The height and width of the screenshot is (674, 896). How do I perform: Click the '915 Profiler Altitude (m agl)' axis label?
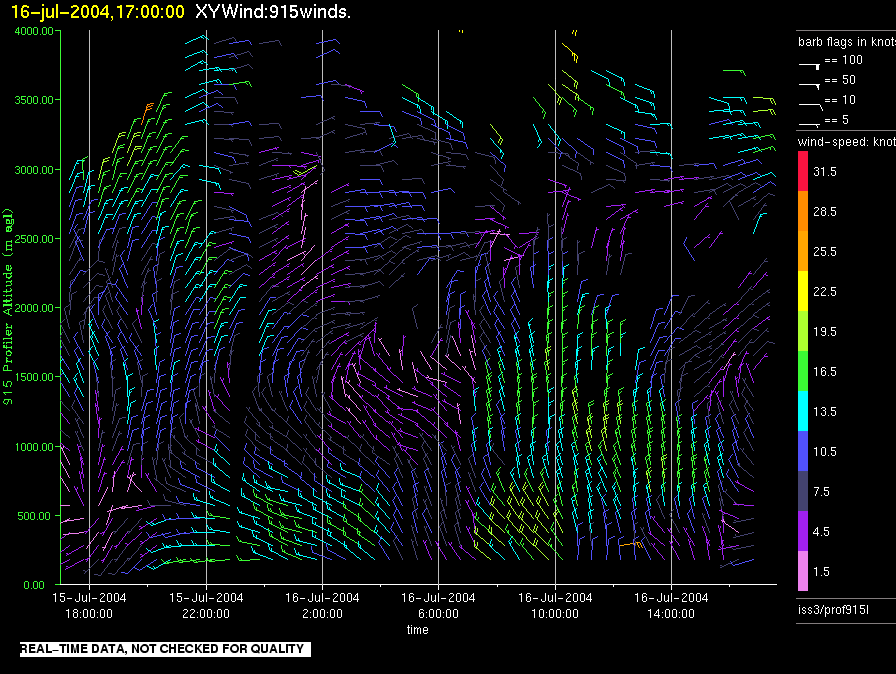pyautogui.click(x=8, y=307)
